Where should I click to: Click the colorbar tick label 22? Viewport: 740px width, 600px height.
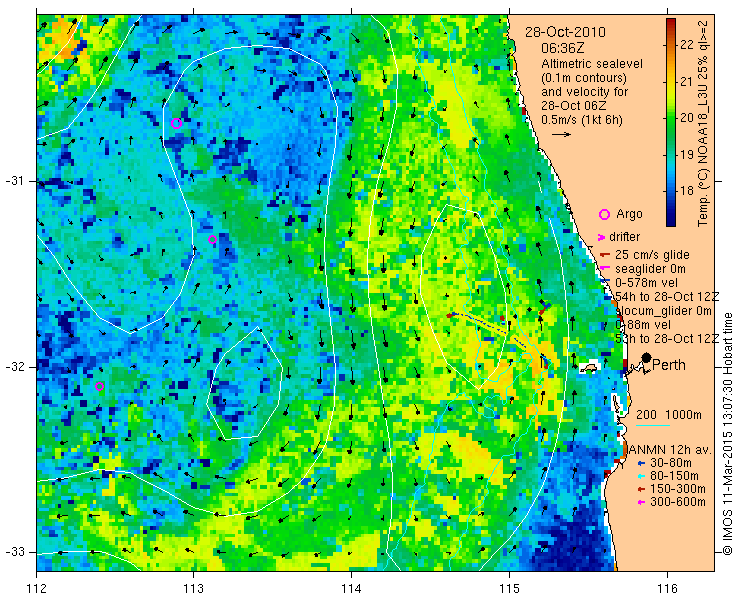[x=688, y=45]
